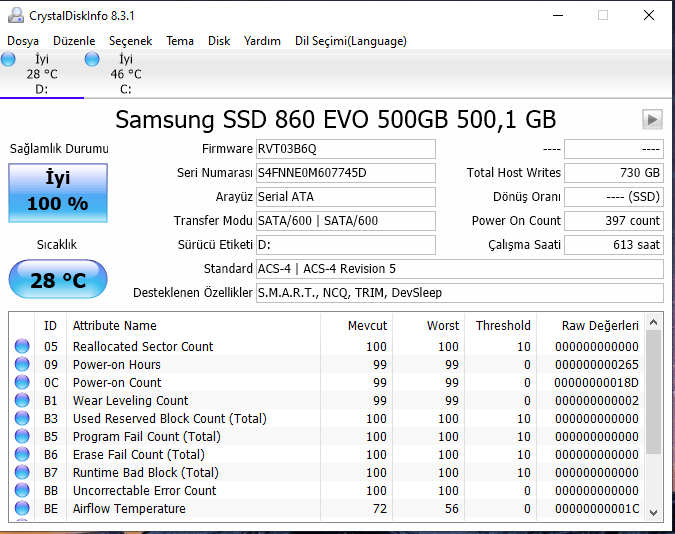This screenshot has height=534, width=675.
Task: Open the Tema menu
Action: (x=180, y=41)
